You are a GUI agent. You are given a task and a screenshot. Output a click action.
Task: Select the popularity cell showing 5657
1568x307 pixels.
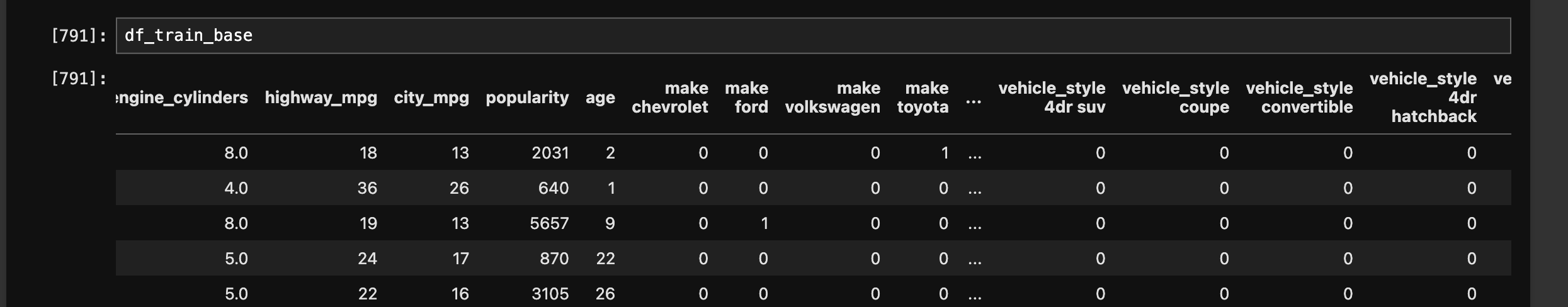(x=549, y=223)
